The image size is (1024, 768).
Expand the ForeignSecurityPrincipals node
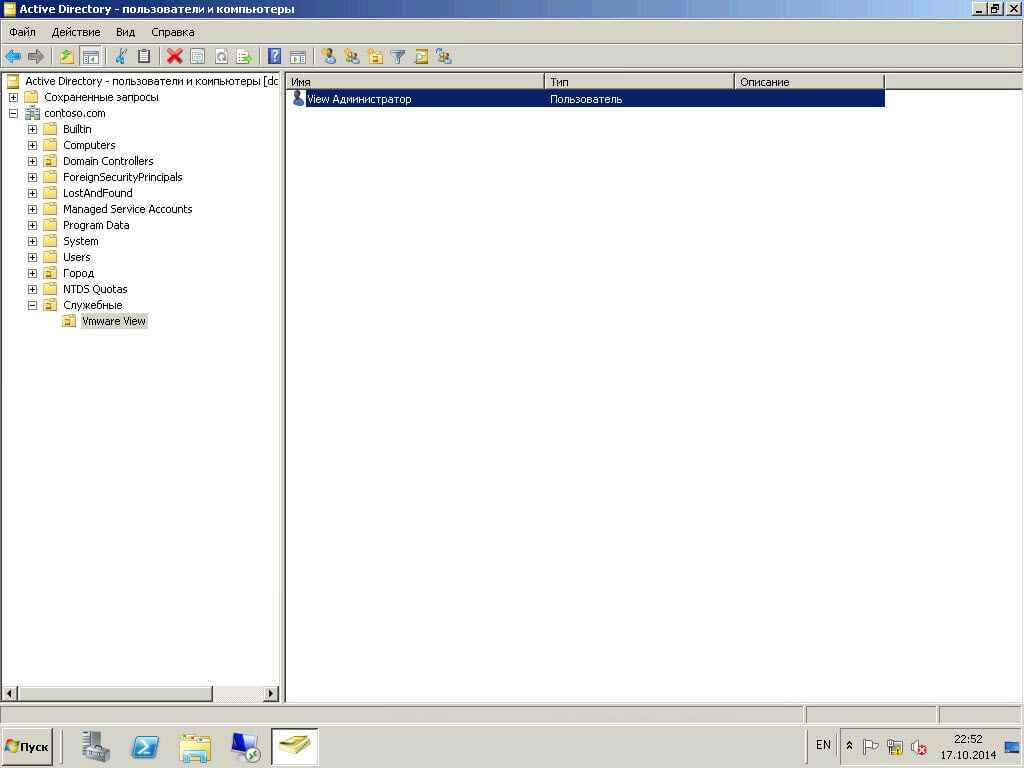coord(32,177)
